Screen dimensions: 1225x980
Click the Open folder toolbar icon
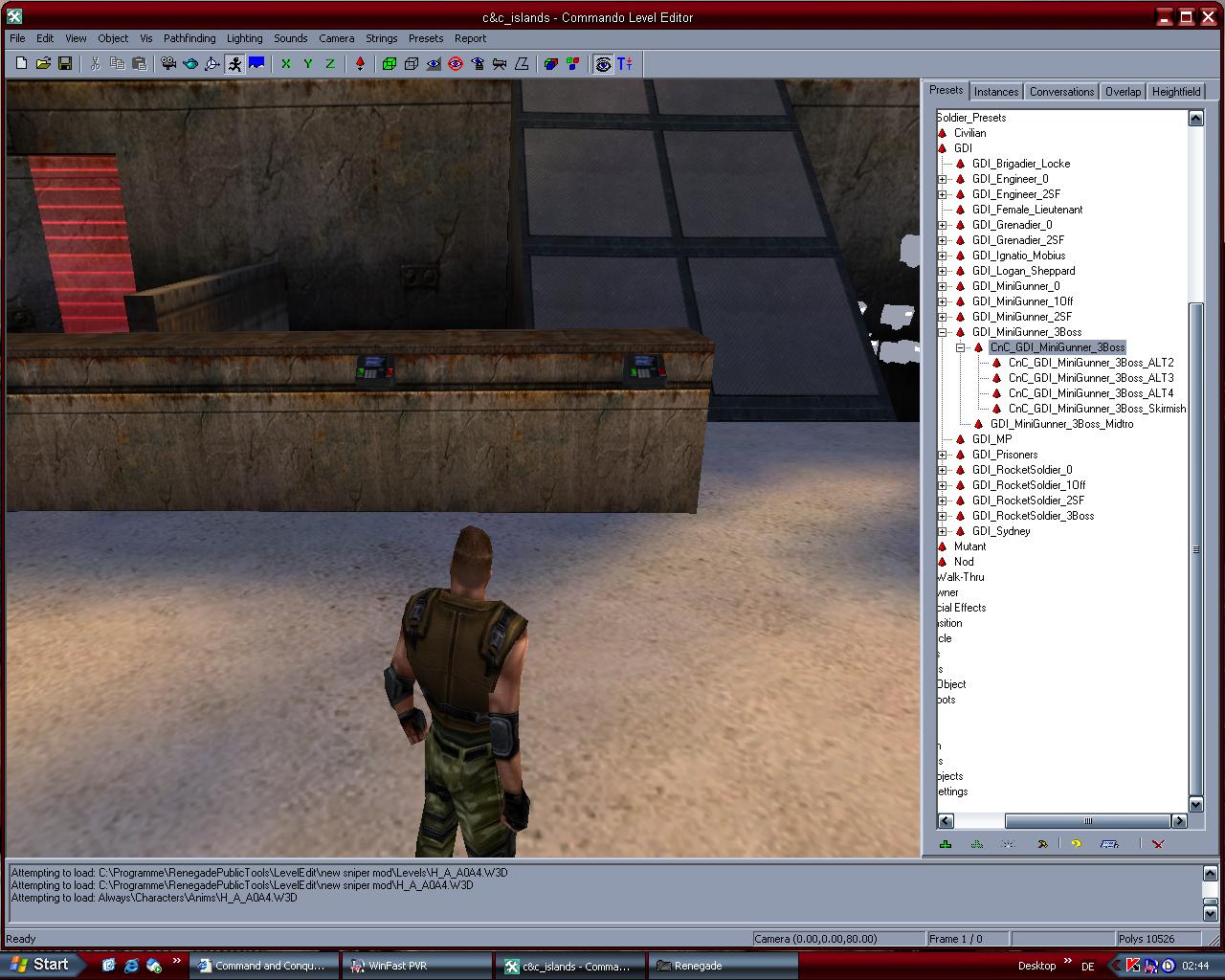tap(43, 64)
